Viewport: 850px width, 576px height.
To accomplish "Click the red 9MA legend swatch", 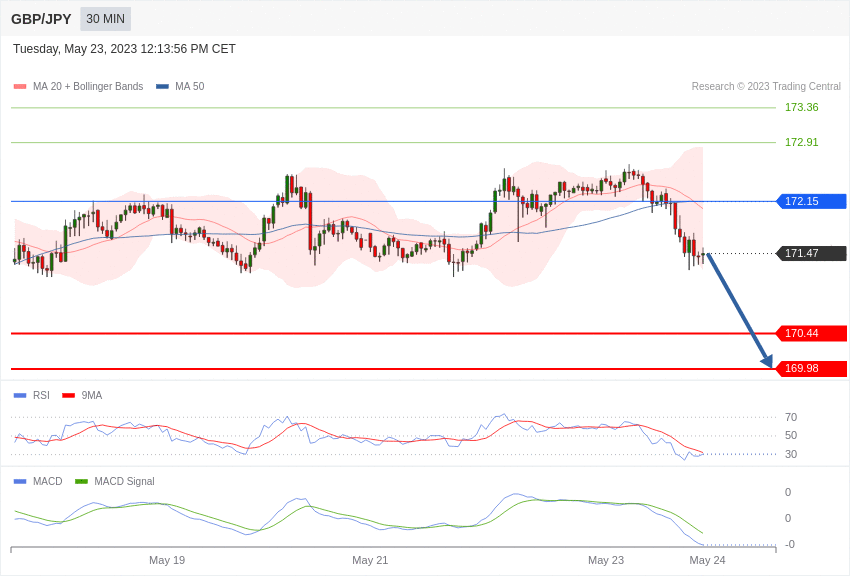I will point(69,396).
